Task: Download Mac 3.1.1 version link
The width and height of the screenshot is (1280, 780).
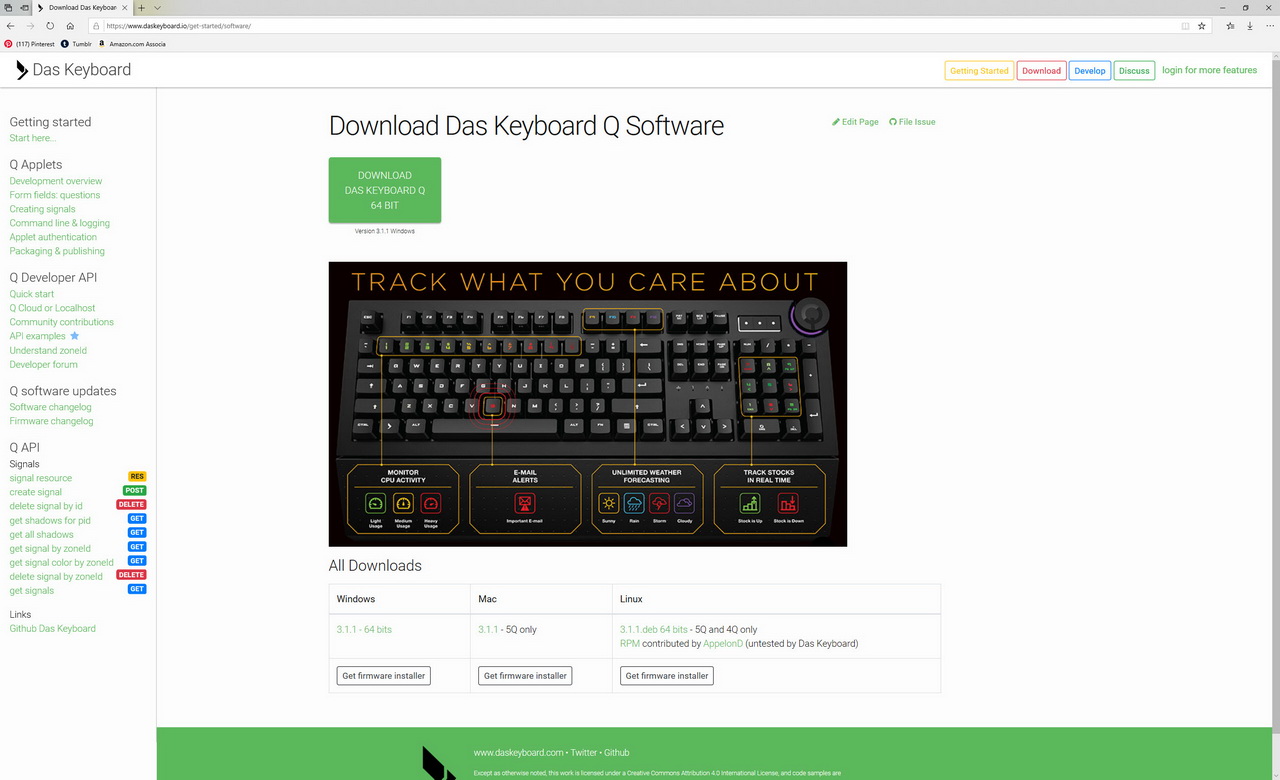Action: (488, 629)
